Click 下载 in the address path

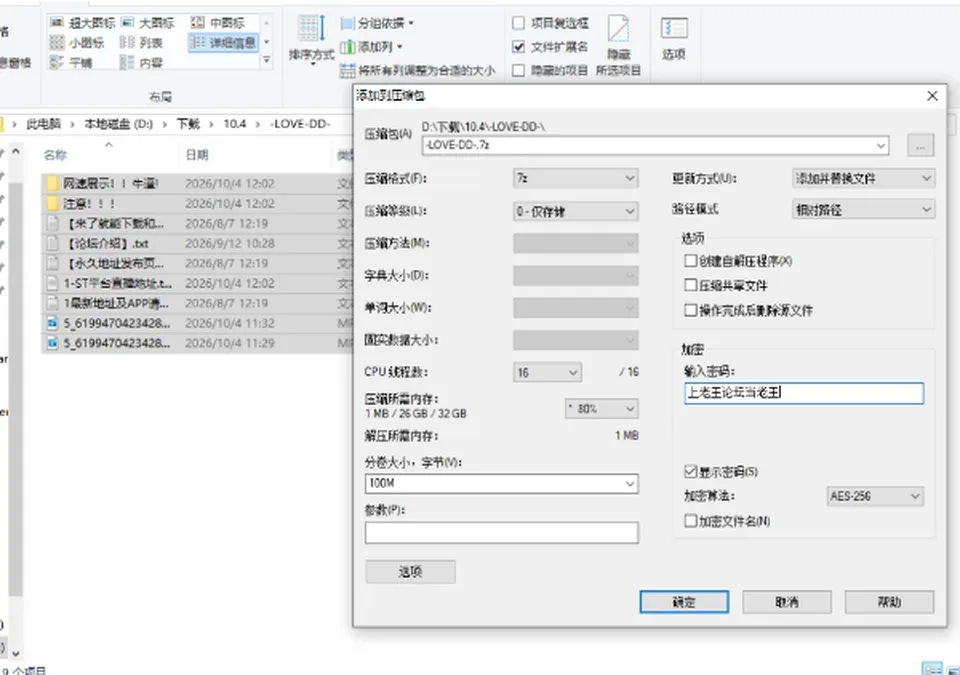(189, 124)
